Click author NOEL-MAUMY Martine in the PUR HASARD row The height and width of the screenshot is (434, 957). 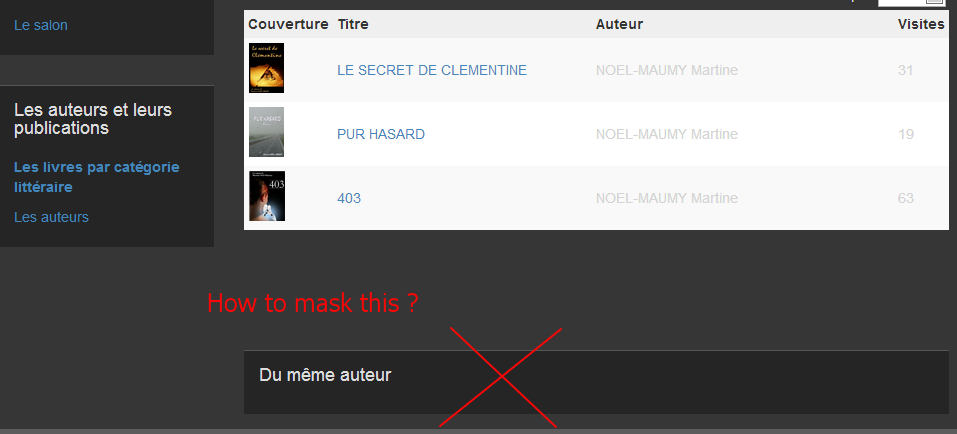click(666, 134)
